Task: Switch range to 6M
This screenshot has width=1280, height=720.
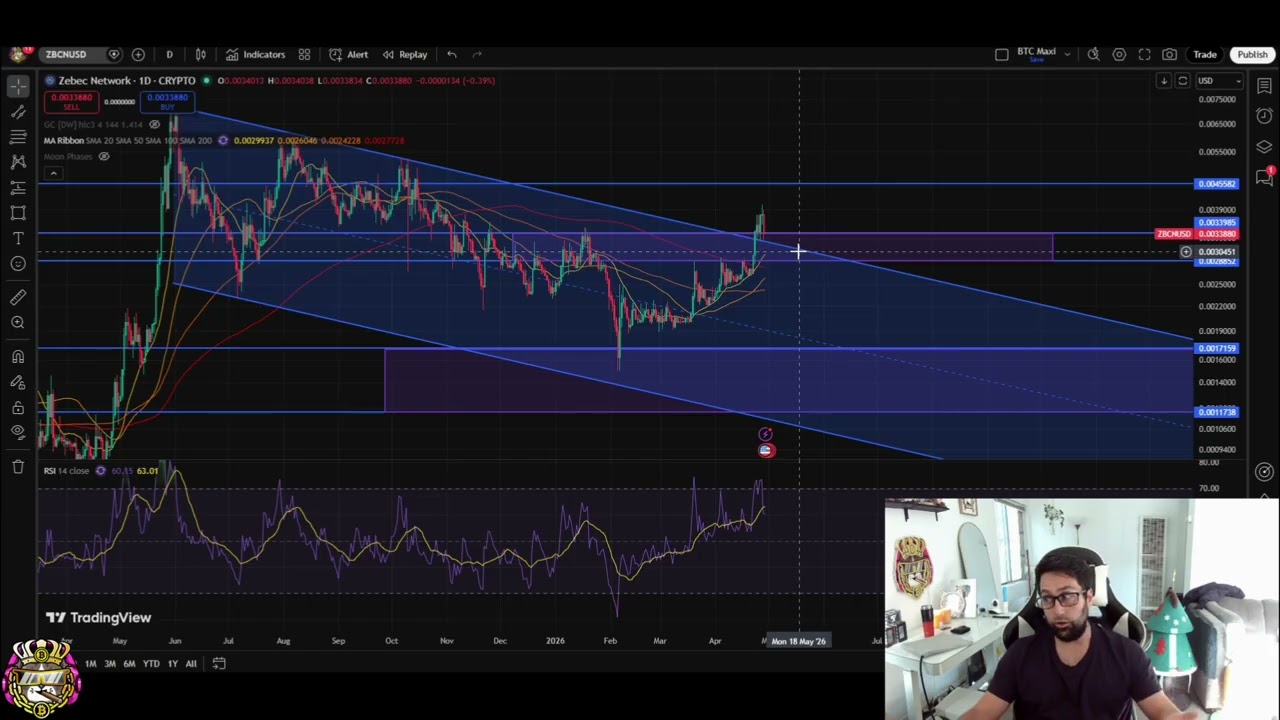Action: [129, 663]
